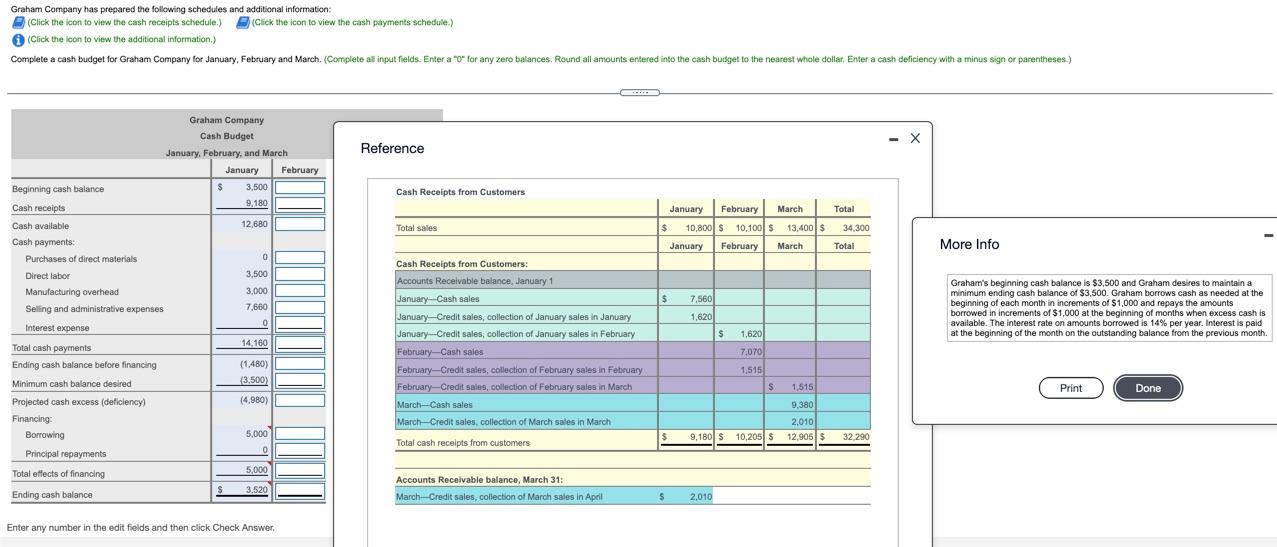Image resolution: width=1277 pixels, height=547 pixels.
Task: Select February Minimum cash balance desired field
Action: [x=301, y=381]
